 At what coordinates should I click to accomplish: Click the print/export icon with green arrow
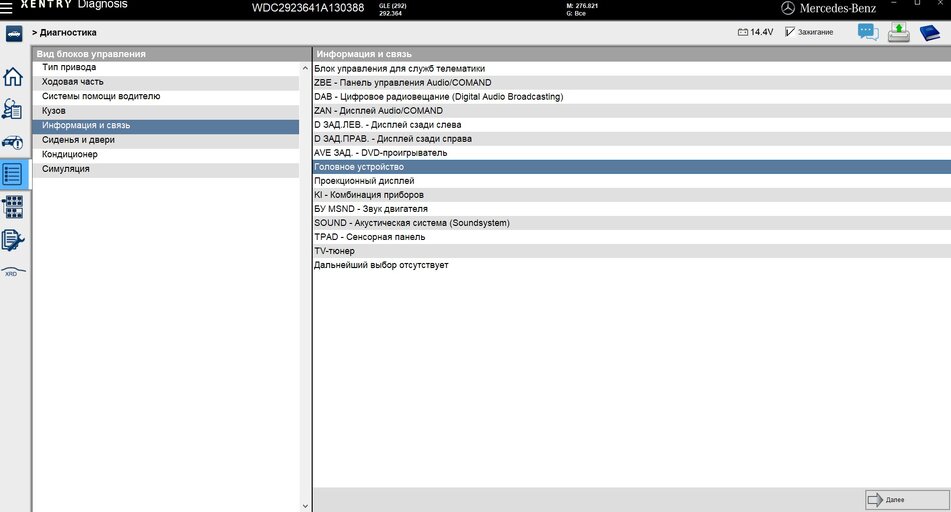click(898, 32)
